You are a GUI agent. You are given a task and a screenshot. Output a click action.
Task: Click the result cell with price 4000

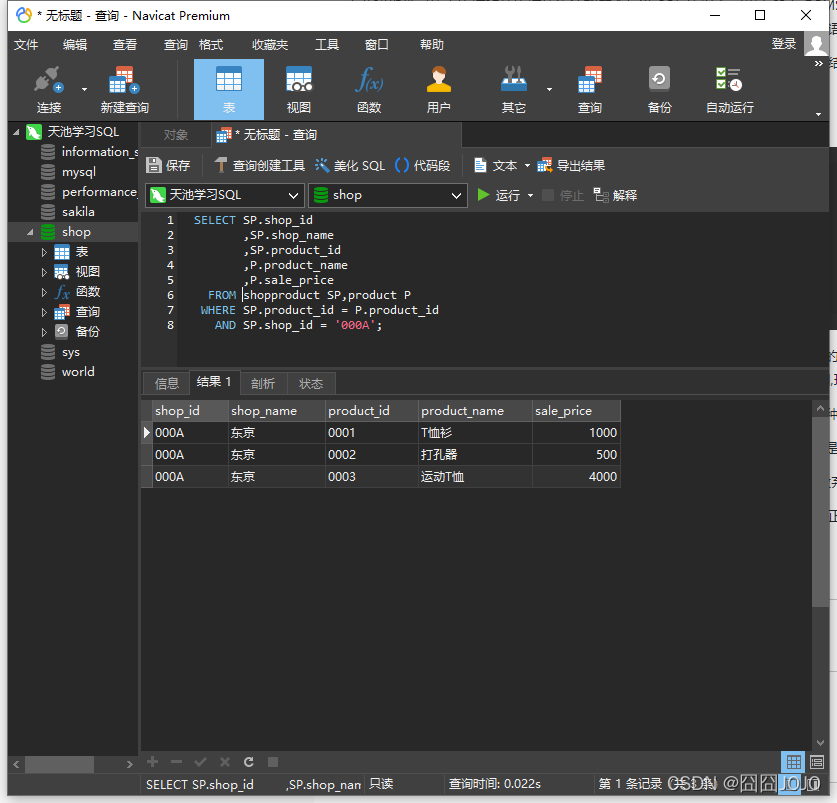click(576, 477)
